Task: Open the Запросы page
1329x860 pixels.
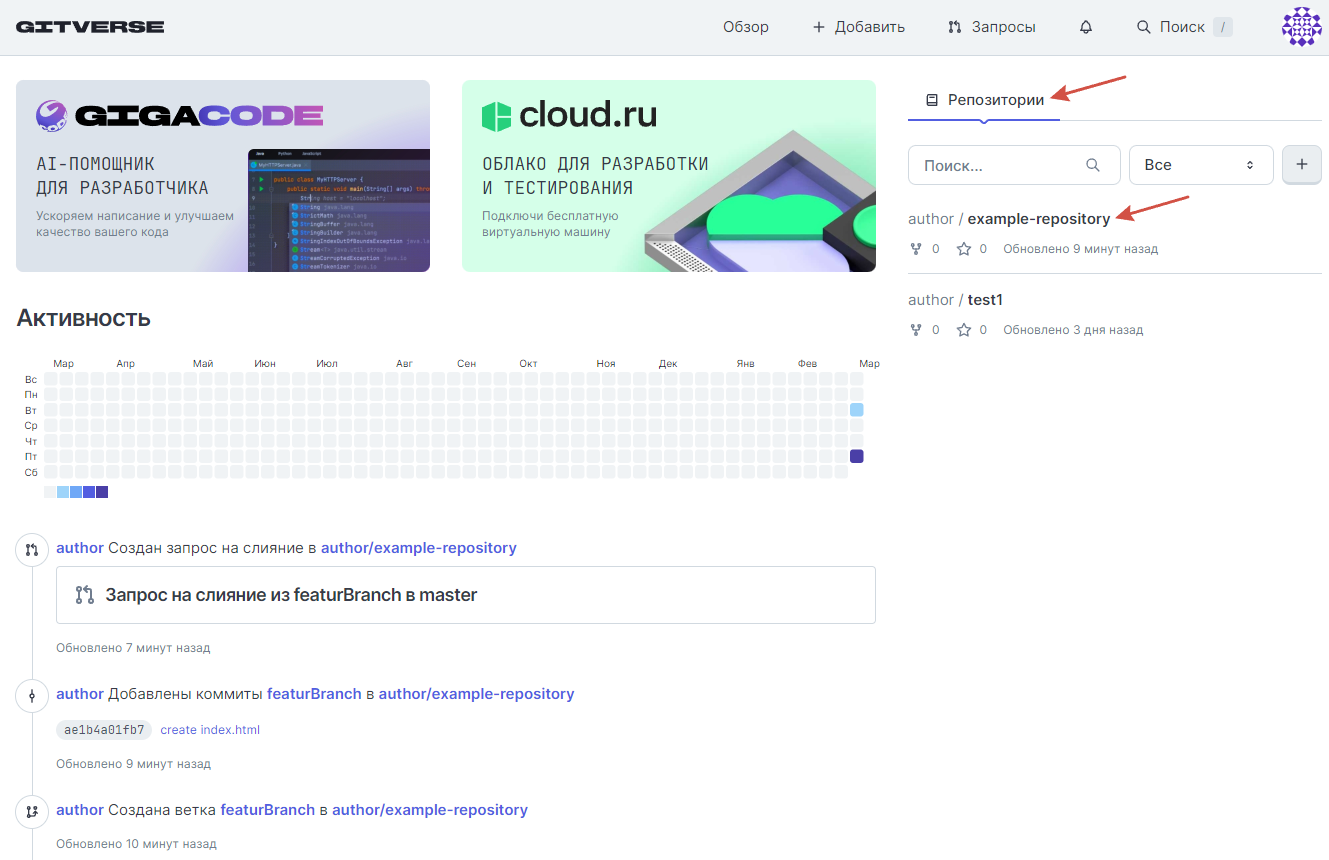Action: click(x=992, y=27)
